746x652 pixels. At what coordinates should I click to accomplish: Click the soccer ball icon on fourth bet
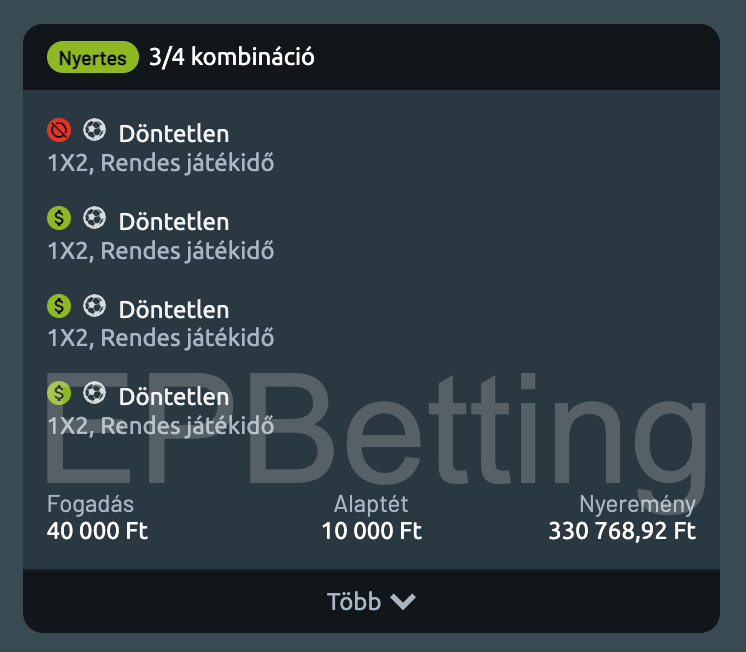tap(94, 393)
